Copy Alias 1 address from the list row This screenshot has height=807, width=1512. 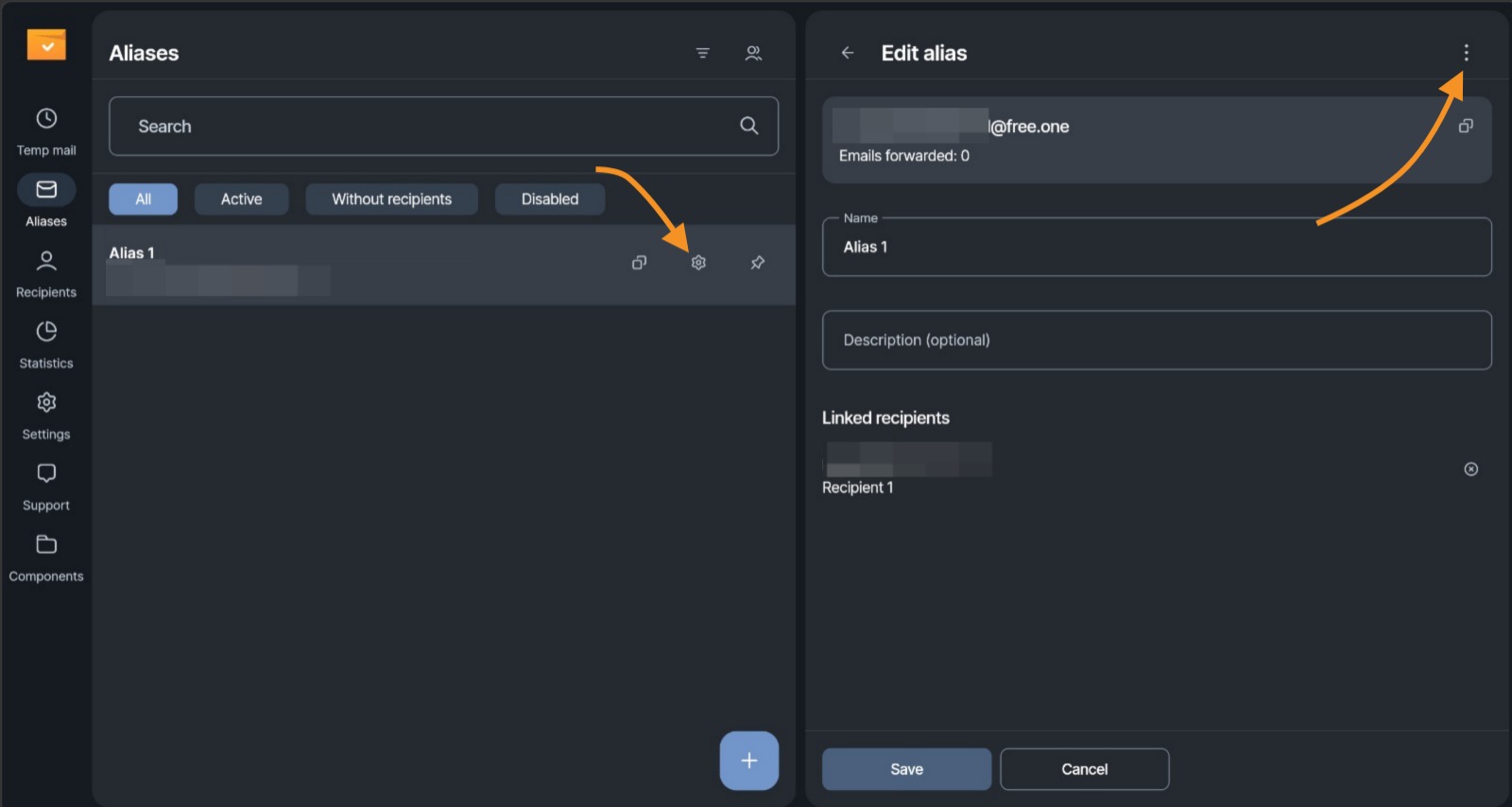point(640,263)
